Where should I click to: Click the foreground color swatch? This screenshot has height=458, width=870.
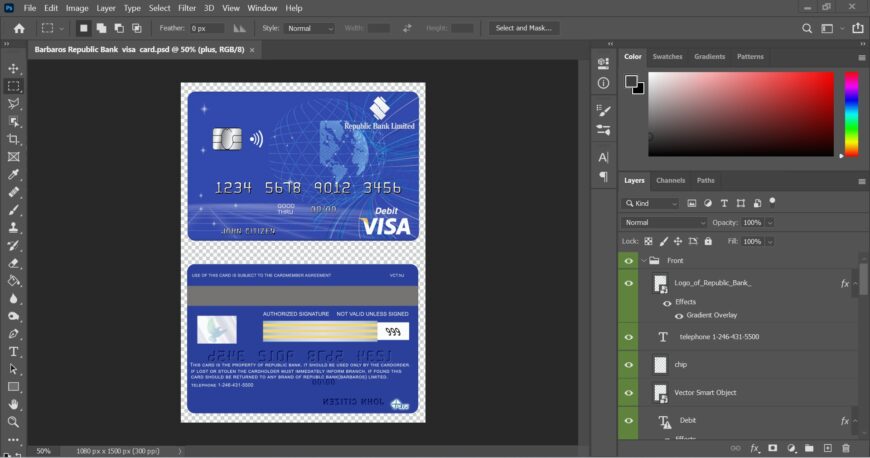(x=631, y=82)
